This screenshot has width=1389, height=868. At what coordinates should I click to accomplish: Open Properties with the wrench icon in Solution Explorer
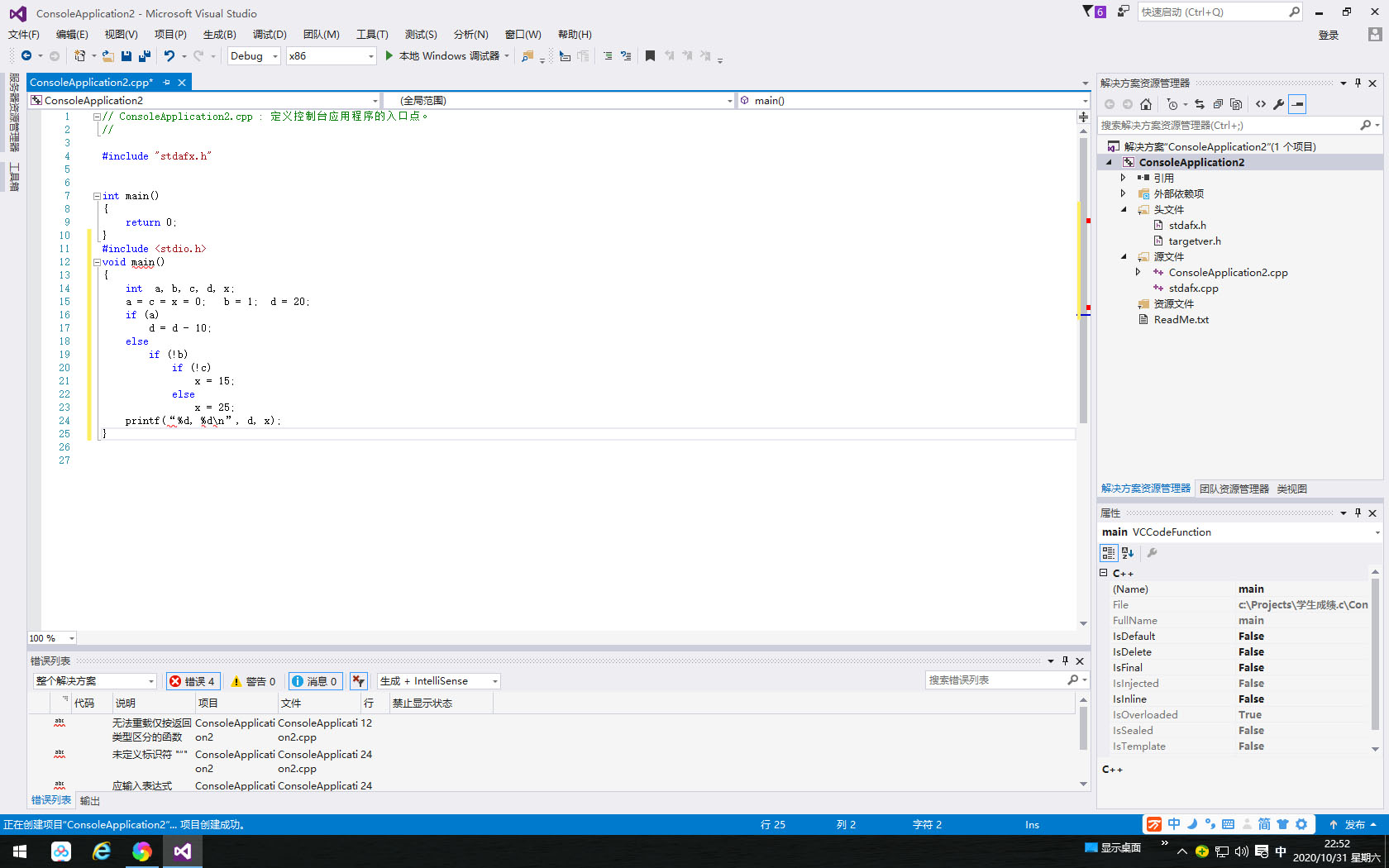[1279, 104]
